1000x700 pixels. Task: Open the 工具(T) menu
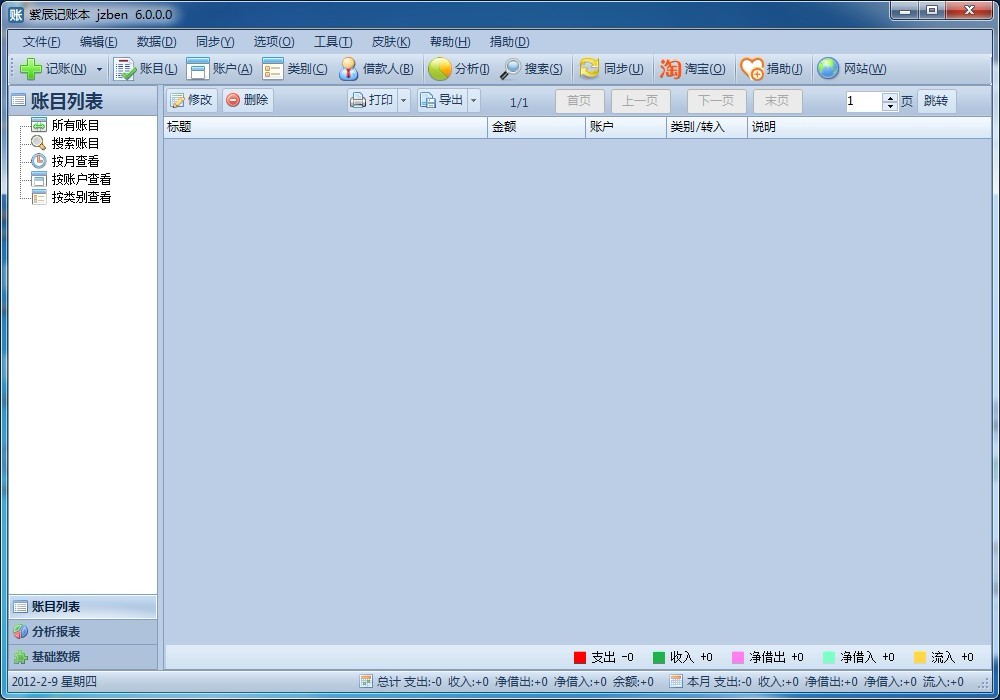333,42
